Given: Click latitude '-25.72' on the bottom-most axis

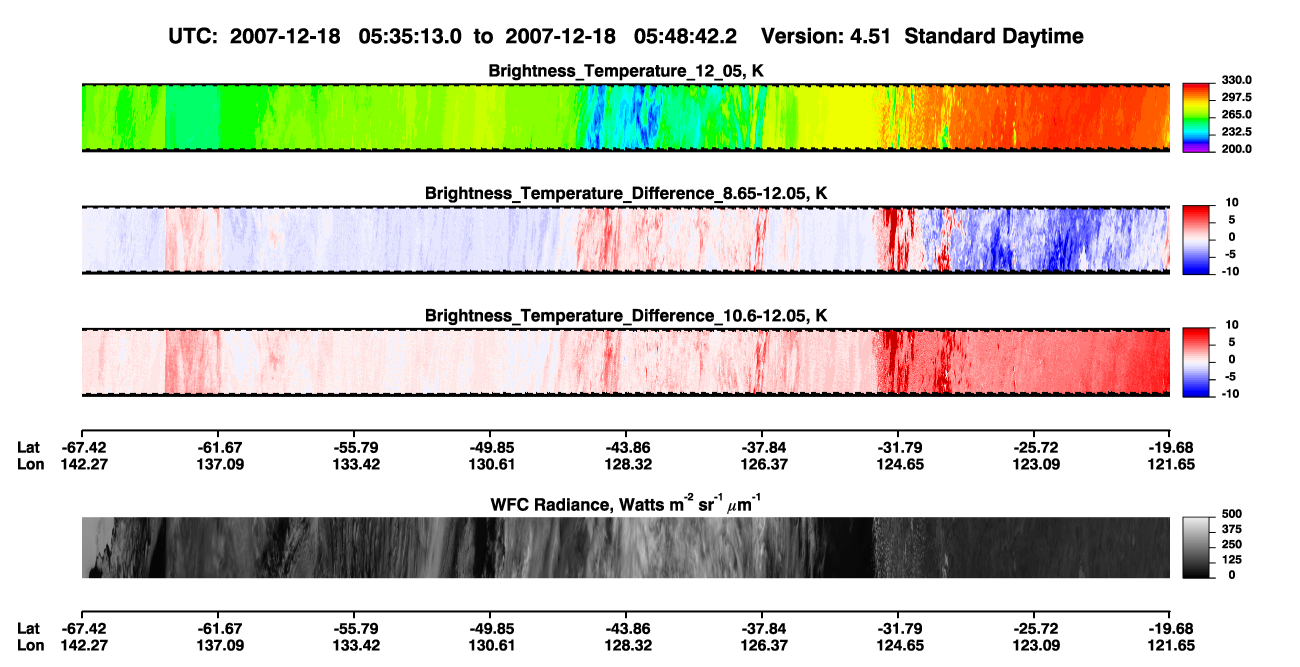Looking at the screenshot, I should pos(1034,628).
